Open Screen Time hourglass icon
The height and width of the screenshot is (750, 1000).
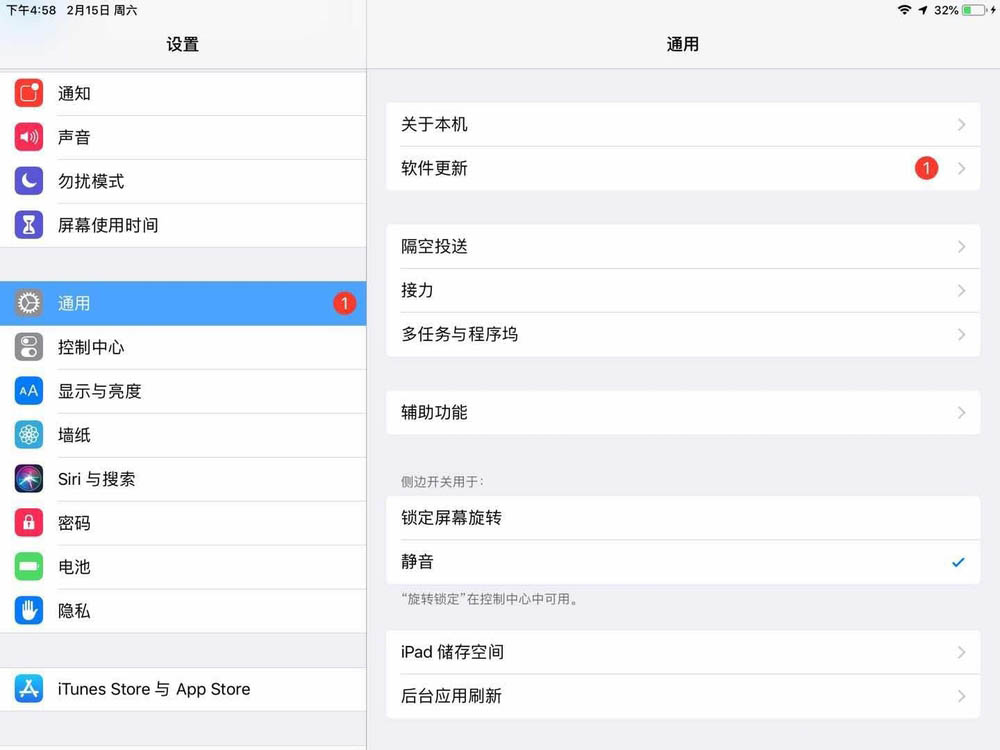29,225
